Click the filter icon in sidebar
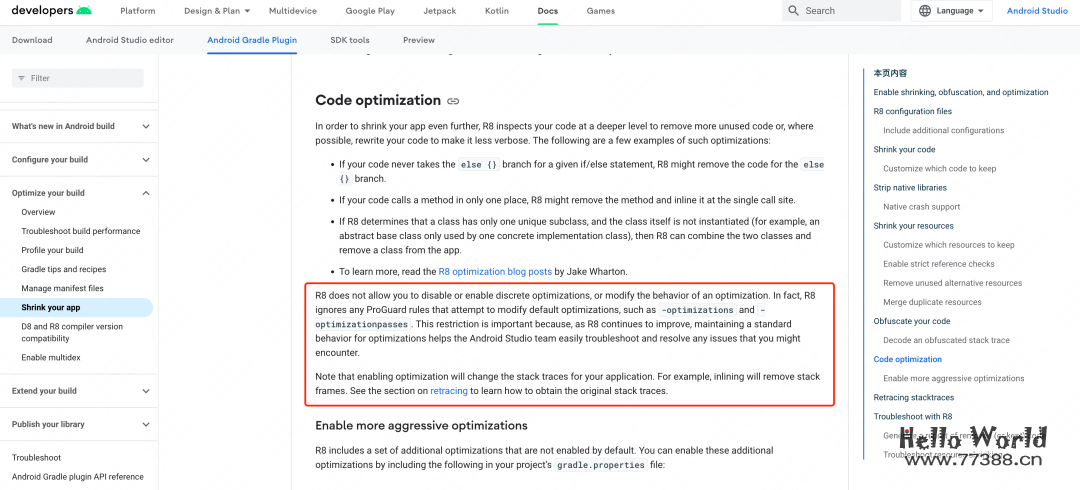Viewport: 1080px width, 490px height. click(x=20, y=78)
